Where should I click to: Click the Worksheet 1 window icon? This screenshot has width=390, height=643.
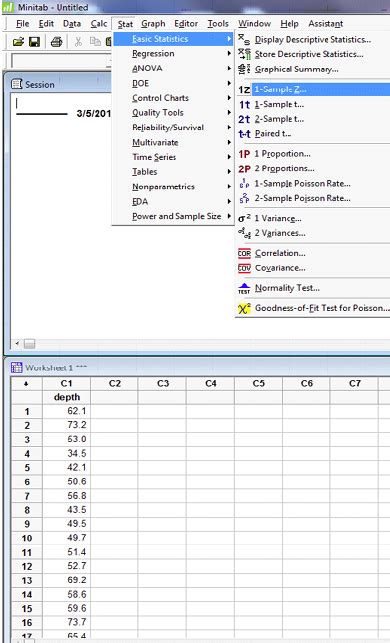coord(17,367)
